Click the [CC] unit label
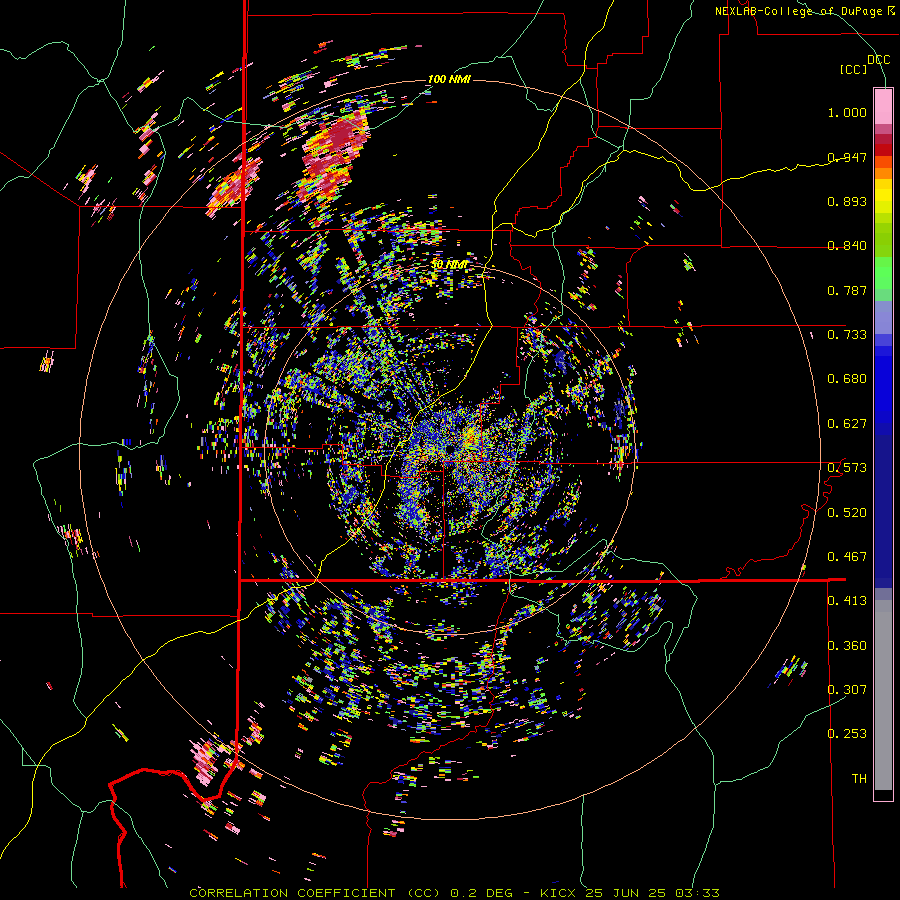Screen dimensions: 900x900 pyautogui.click(x=854, y=69)
